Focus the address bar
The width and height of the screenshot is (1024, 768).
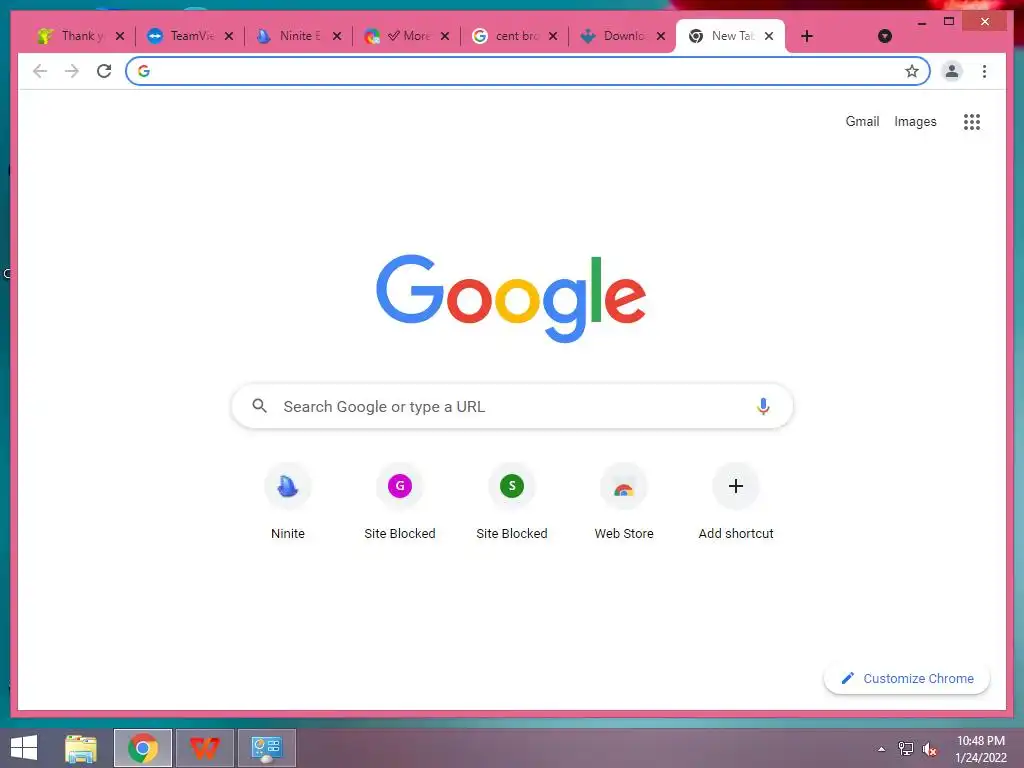pyautogui.click(x=528, y=71)
